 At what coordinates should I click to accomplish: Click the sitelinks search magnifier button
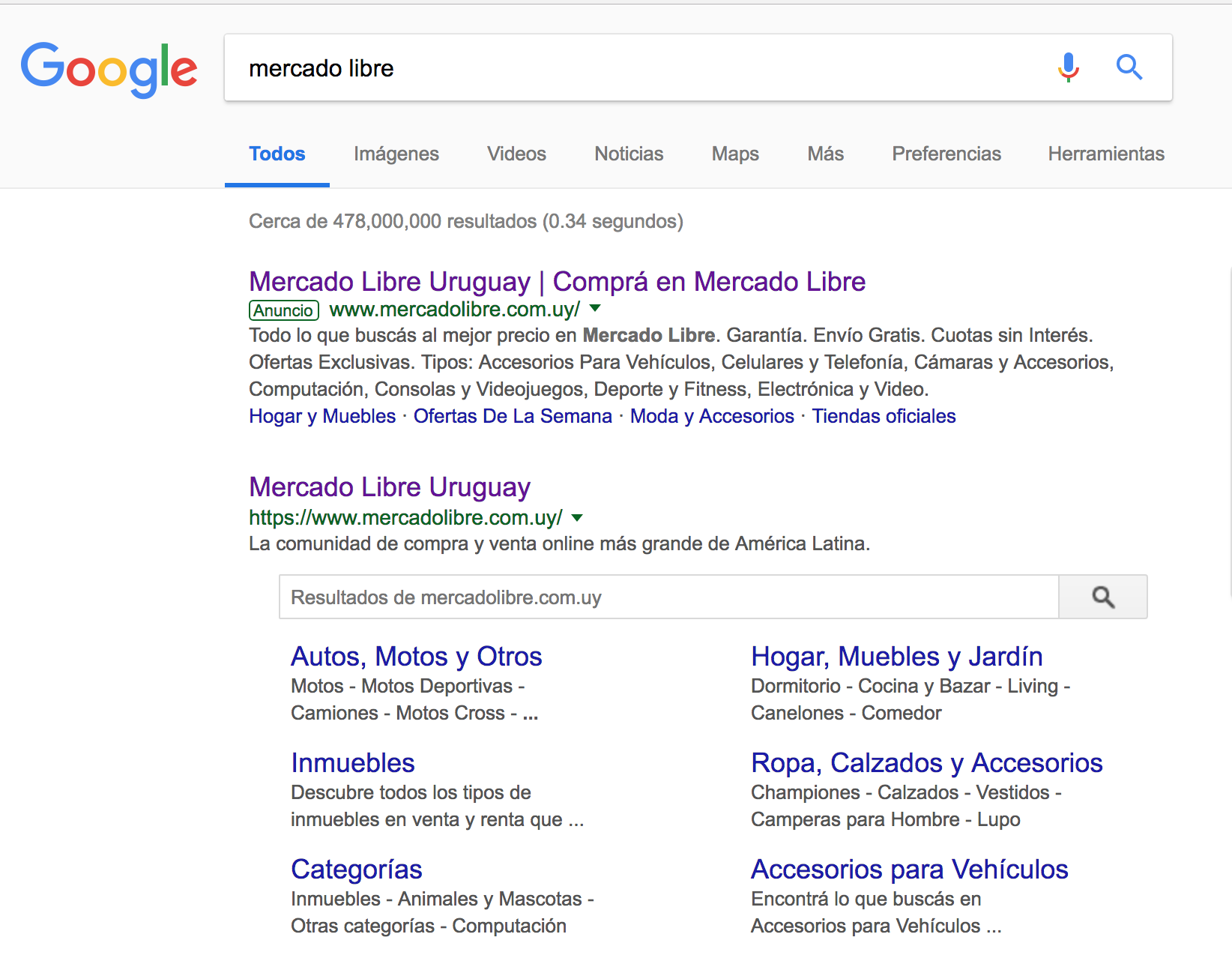1102,597
